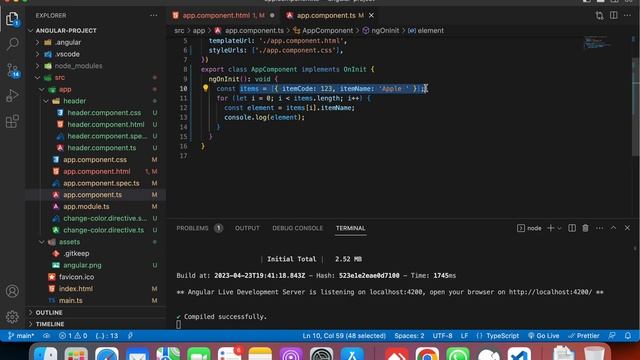Screen dimensions: 640x360
Task: Click the main* git branch indicator
Action: [21, 336]
